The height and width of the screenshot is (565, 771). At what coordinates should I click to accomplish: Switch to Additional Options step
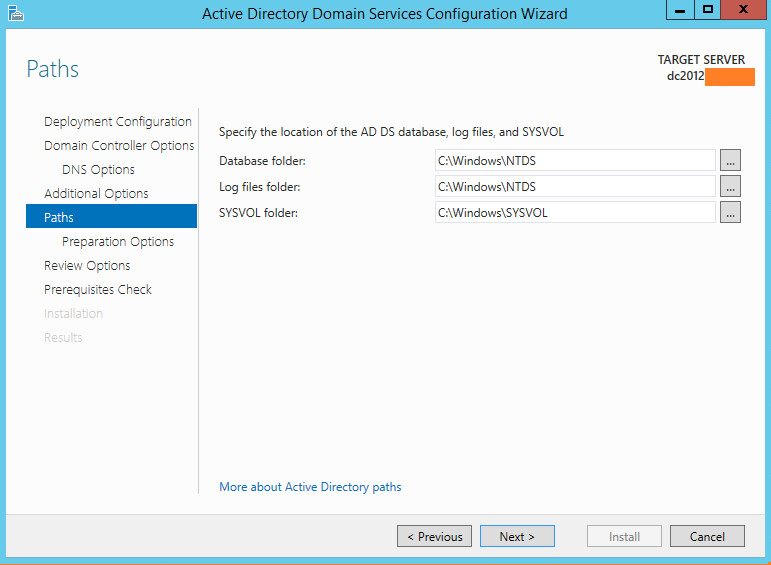click(96, 194)
